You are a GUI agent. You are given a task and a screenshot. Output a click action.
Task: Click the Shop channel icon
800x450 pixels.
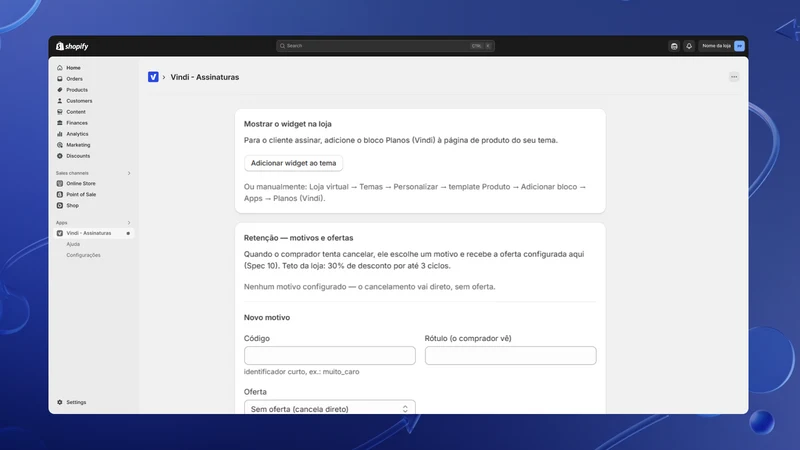(x=60, y=206)
